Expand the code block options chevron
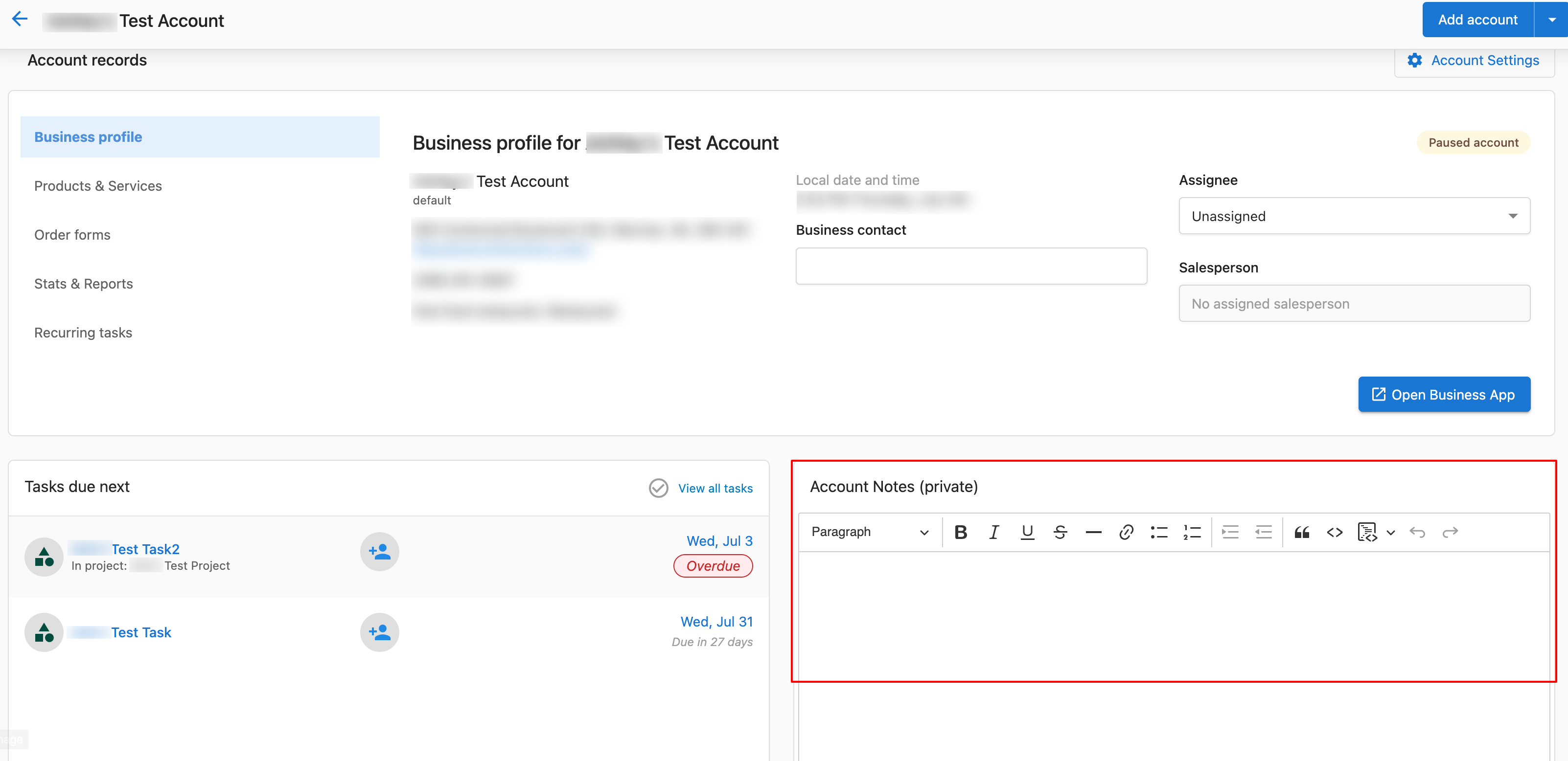Screen dimensions: 1568x761 1391,532
